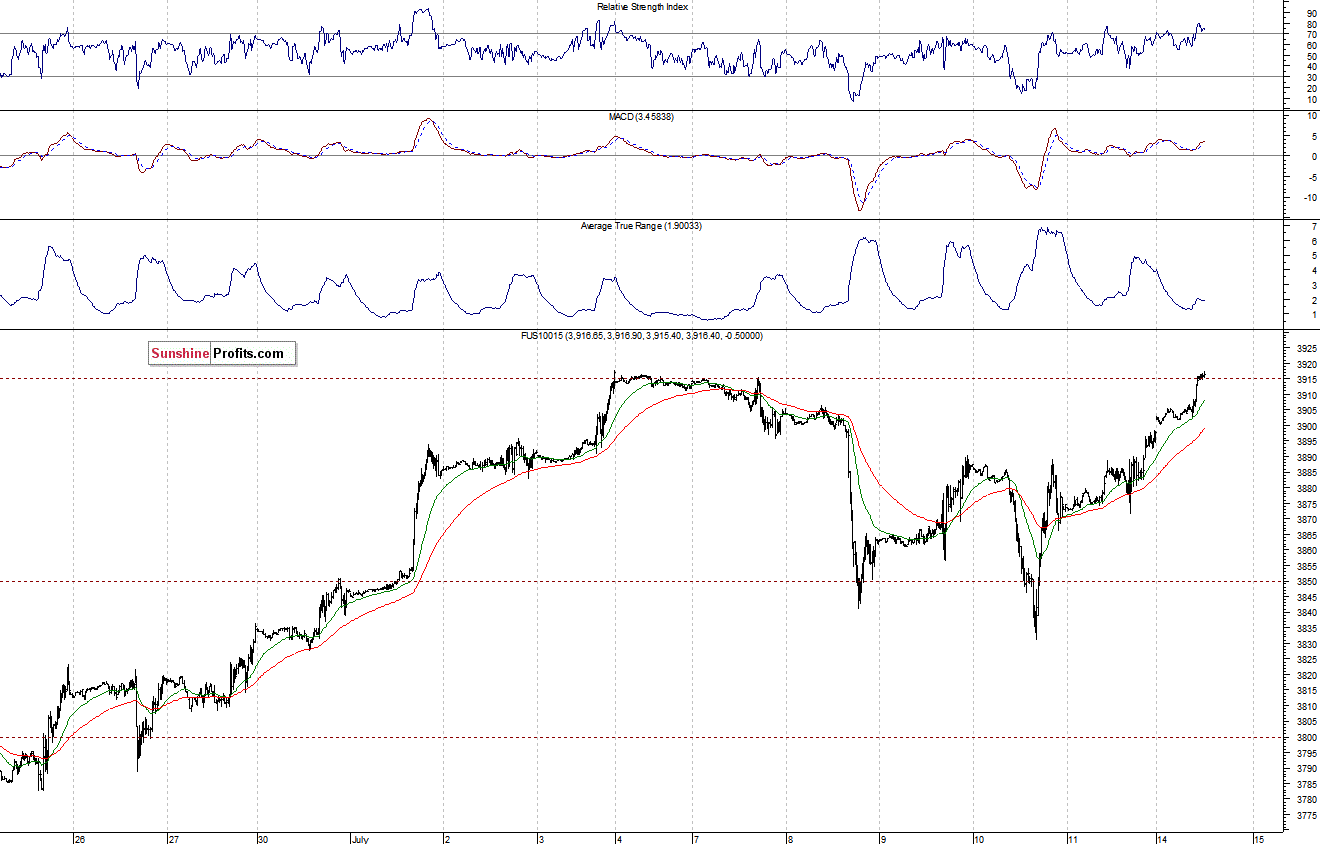Click the 7 date label on the time axis
The width and height of the screenshot is (1320, 844).
pos(696,838)
